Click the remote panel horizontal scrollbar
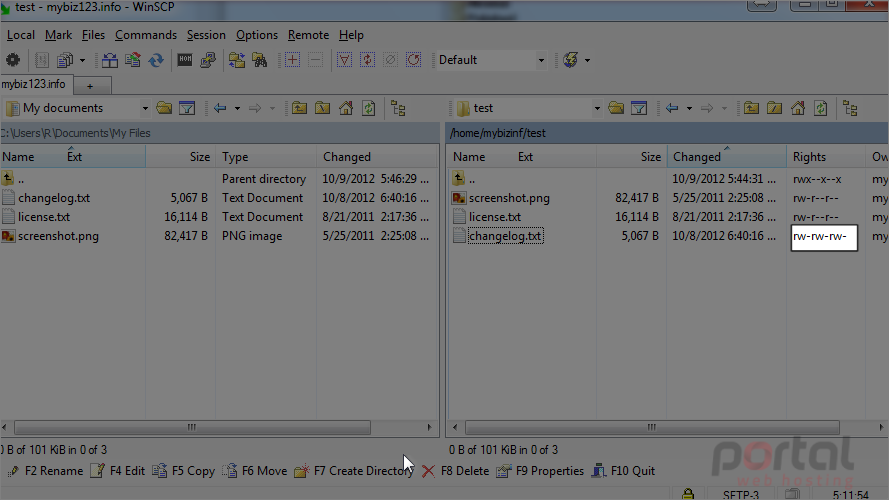 652,427
